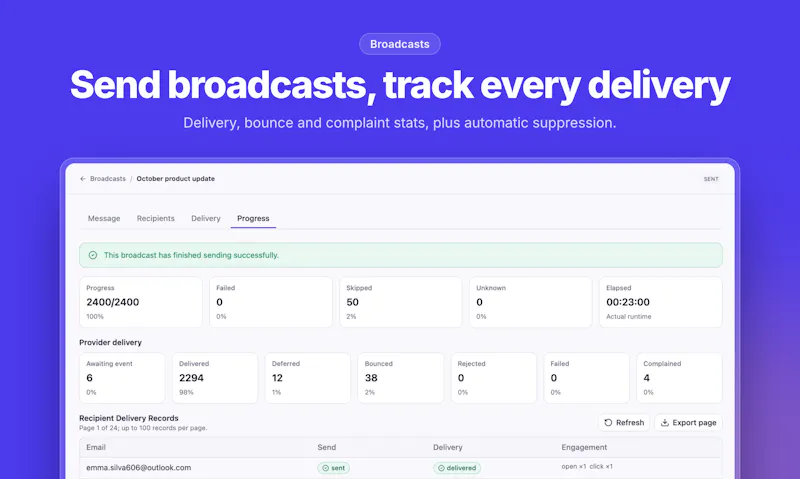
Task: Click the delivered badge check icon
Action: (441, 468)
